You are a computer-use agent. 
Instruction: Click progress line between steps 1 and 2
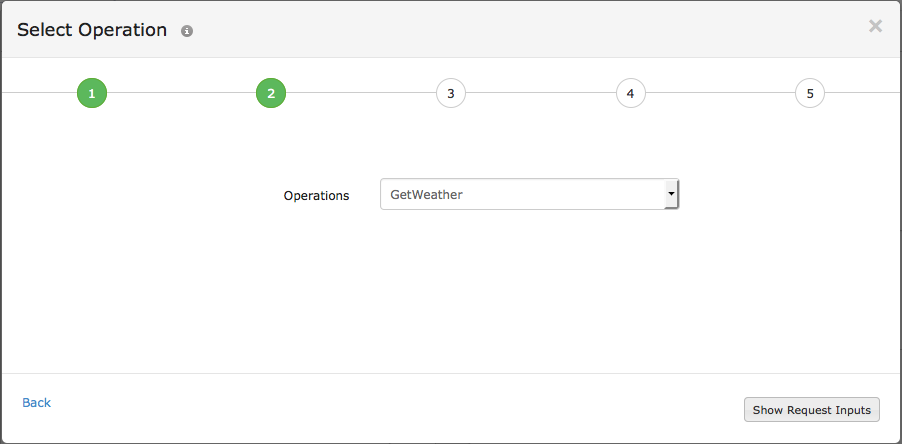(x=181, y=93)
